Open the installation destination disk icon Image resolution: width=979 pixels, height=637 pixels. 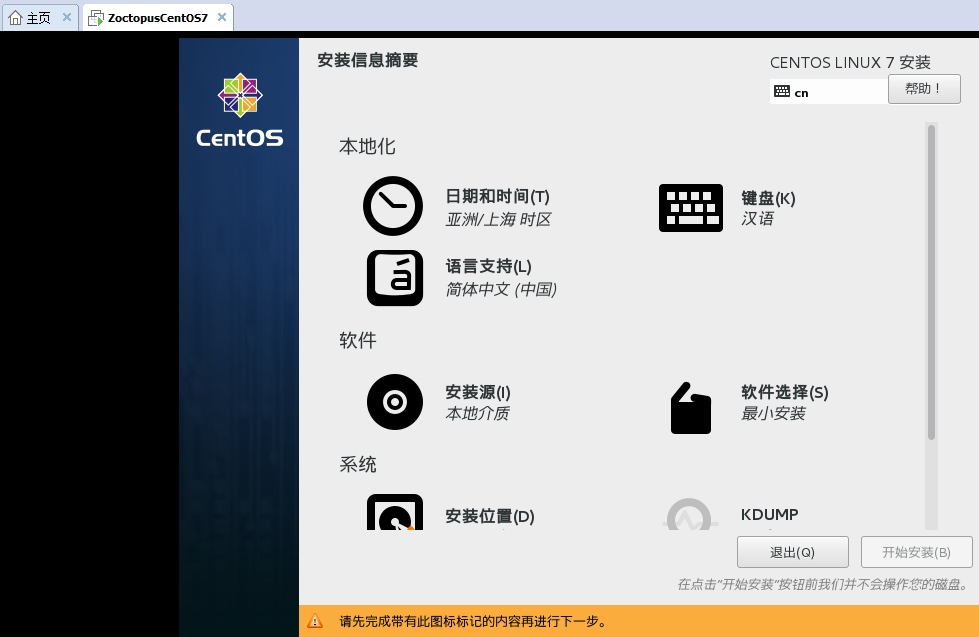pyautogui.click(x=395, y=512)
